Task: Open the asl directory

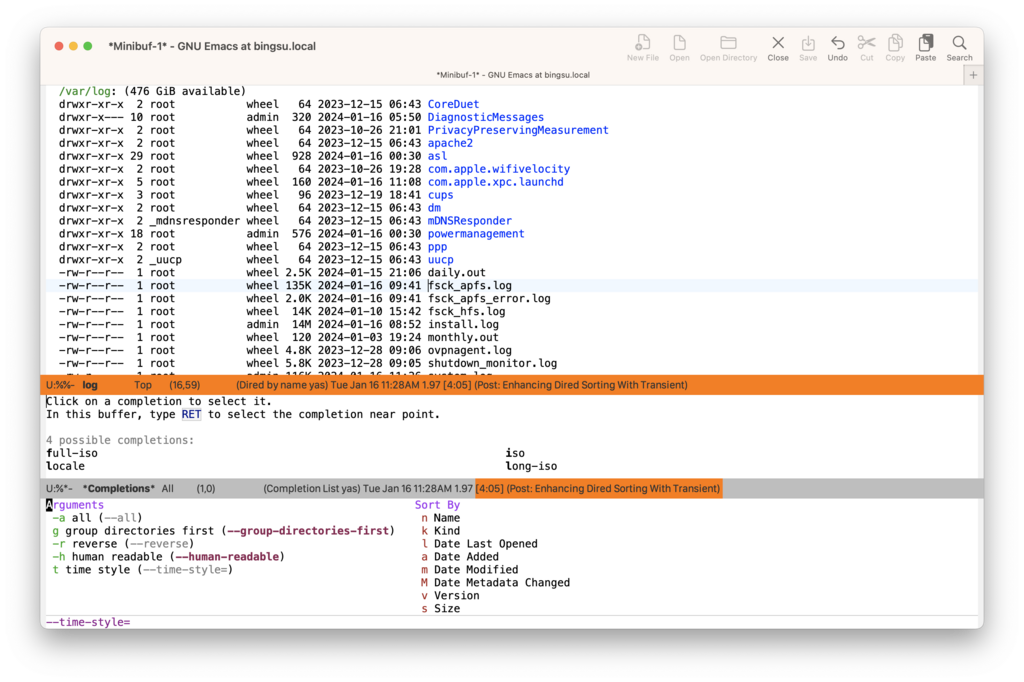Action: 438,156
